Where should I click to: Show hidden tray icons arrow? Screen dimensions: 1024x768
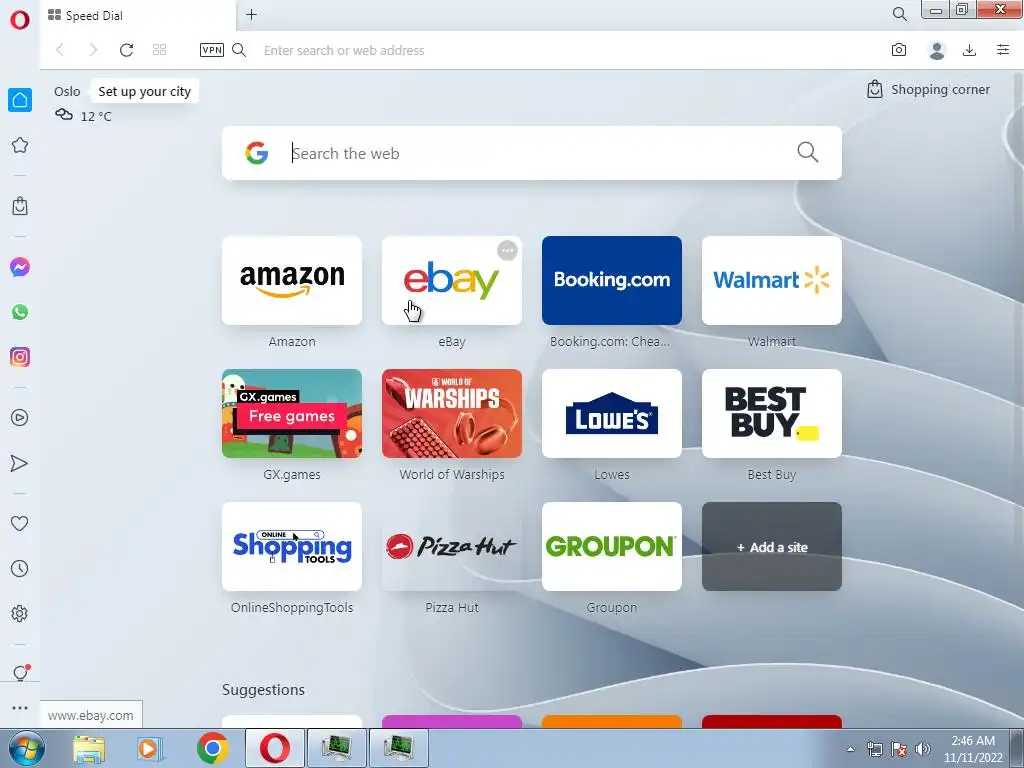pos(850,749)
